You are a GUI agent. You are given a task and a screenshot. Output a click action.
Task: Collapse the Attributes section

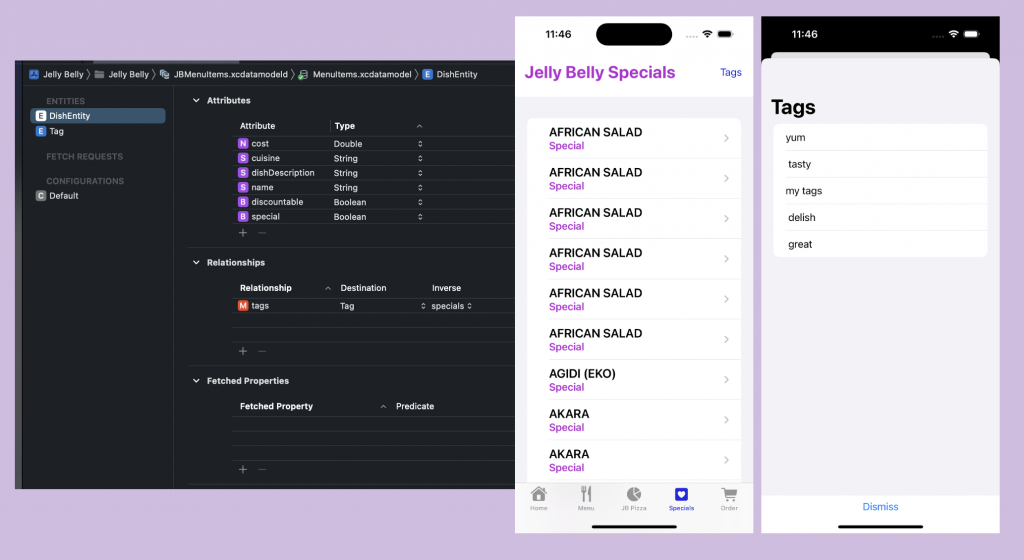coord(196,101)
